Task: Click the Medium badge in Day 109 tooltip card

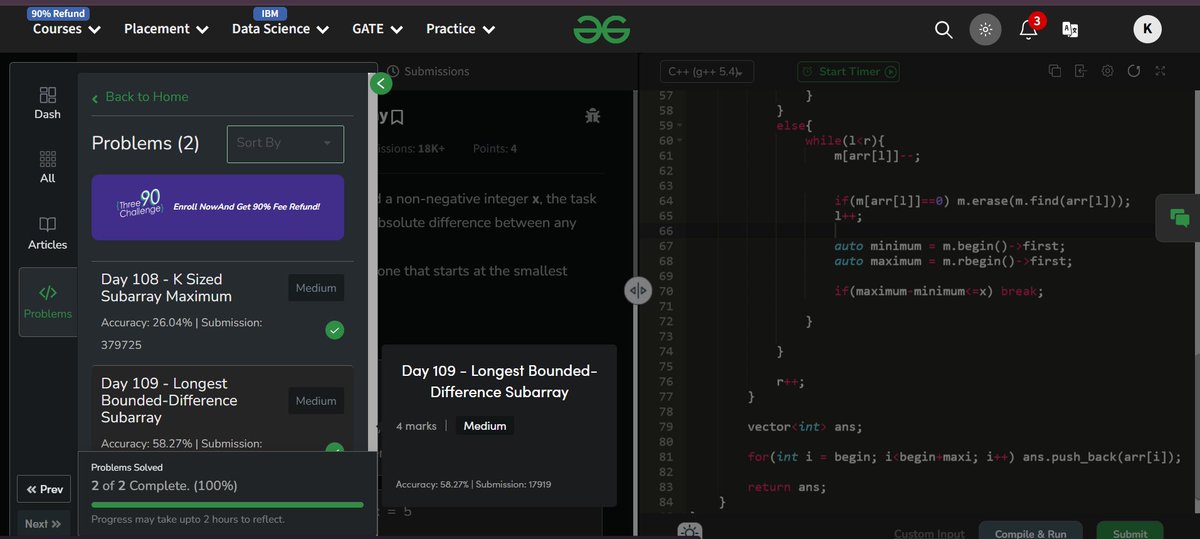Action: (484, 426)
